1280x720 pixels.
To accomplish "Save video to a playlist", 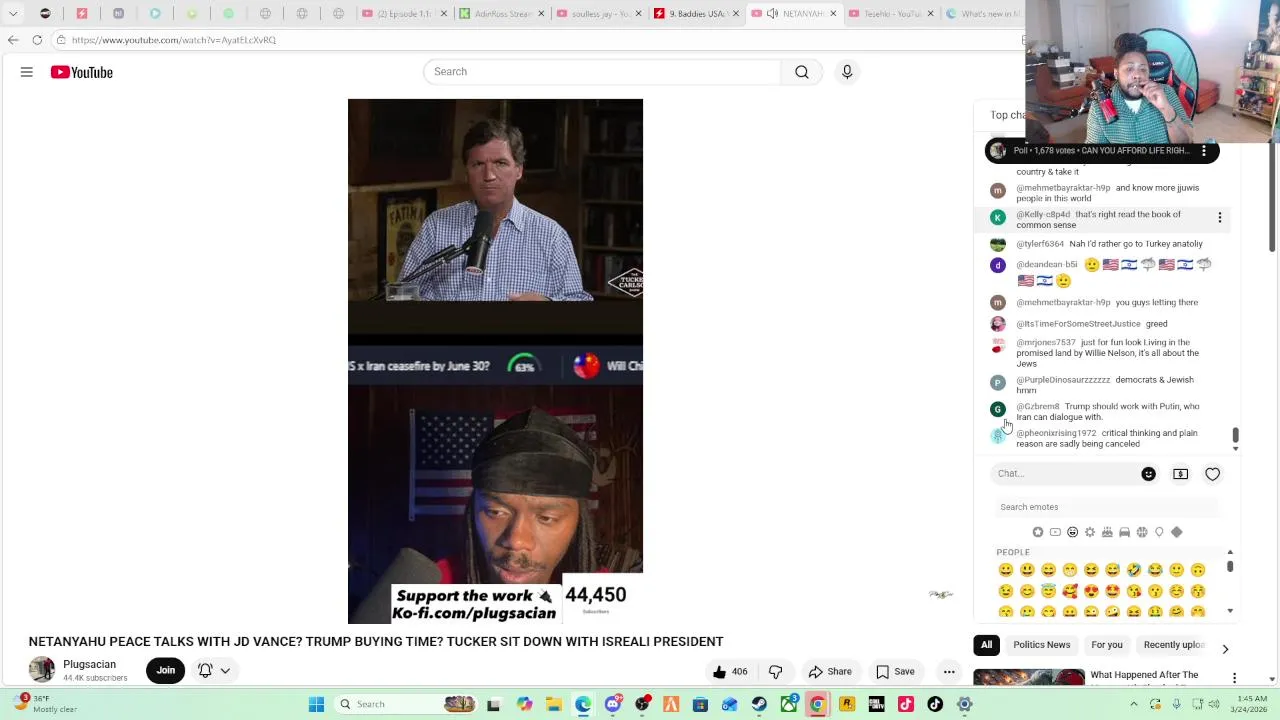I will click(895, 672).
